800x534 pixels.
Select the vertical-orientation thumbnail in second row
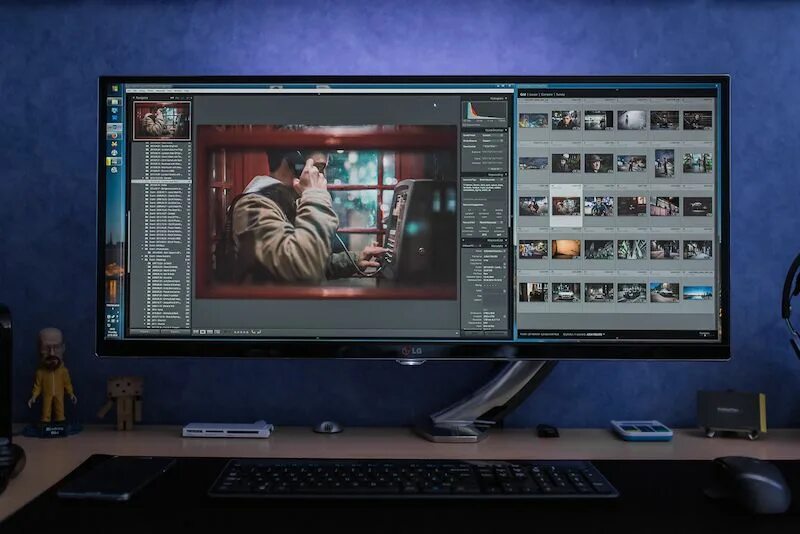tap(664, 163)
